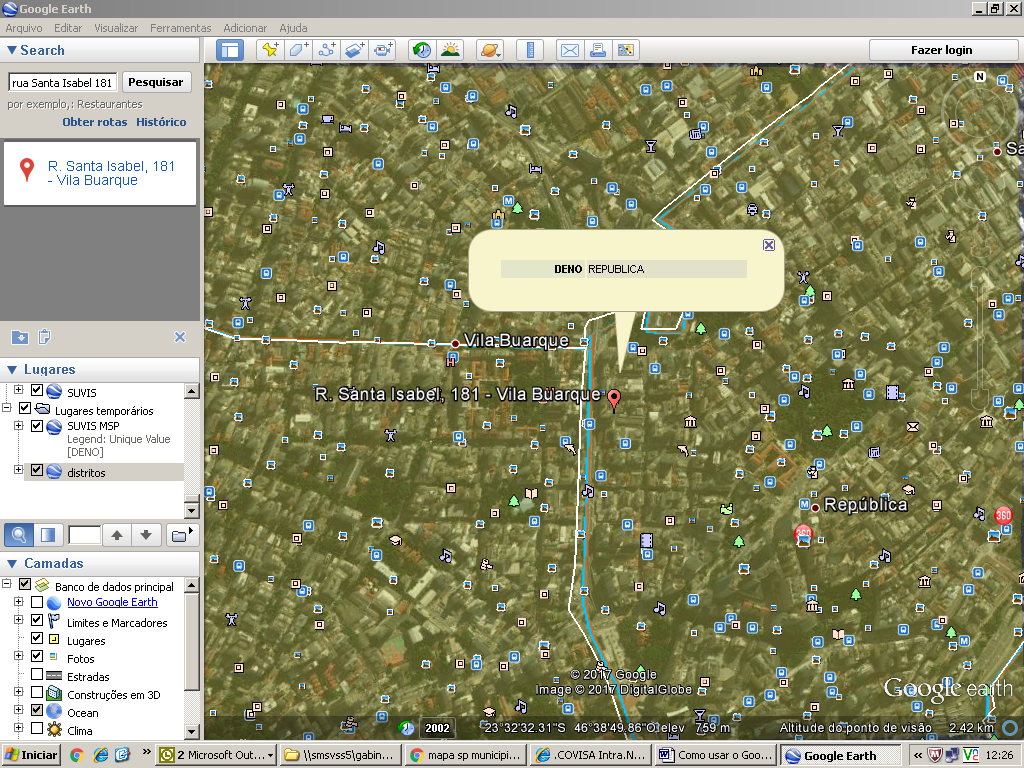Click Lugares list scrollbar down arrow
Viewport: 1024px width, 768px height.
191,510
